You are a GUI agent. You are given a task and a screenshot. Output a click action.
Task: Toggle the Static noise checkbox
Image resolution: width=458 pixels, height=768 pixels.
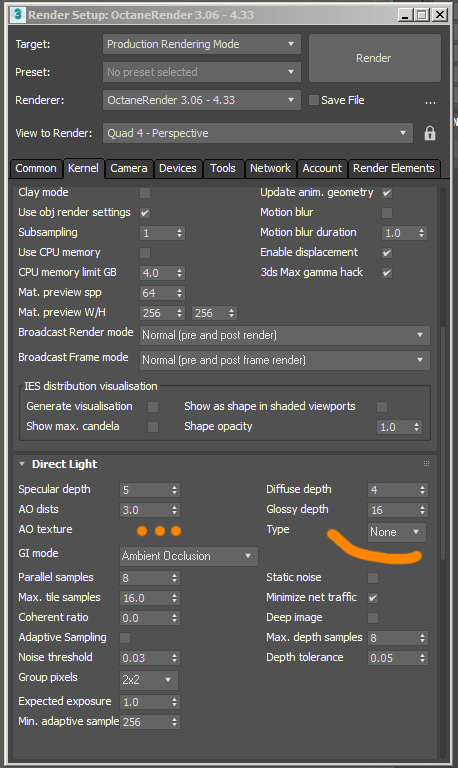pyautogui.click(x=373, y=578)
